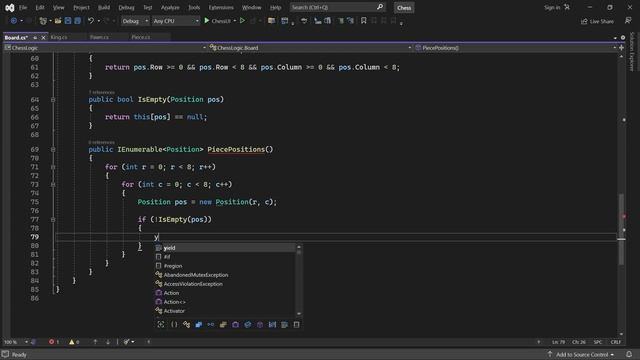Screen dimensions: 640x360
Task: Toggle the keywords filter in IntelliSense
Action: click(284, 324)
